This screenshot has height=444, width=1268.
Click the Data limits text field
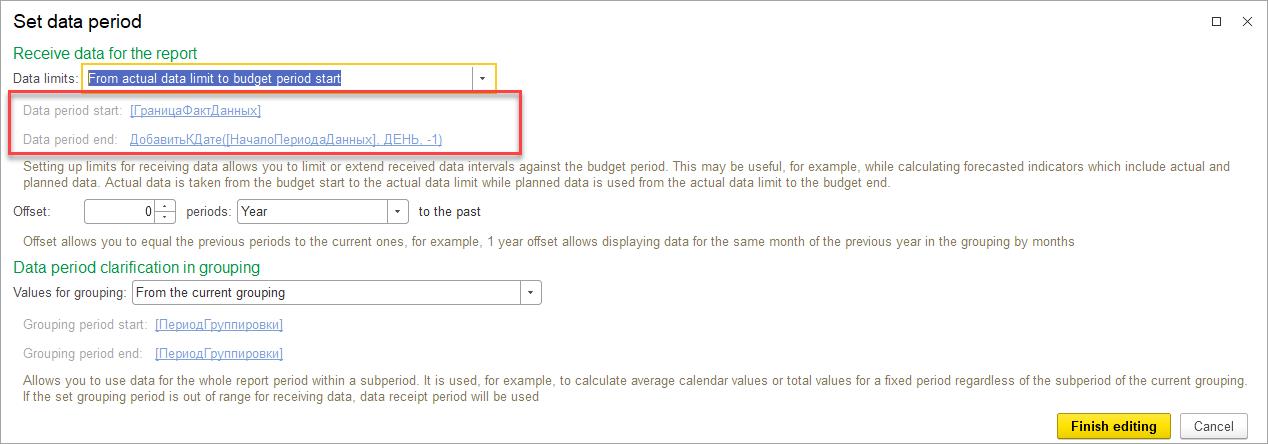pyautogui.click(x=278, y=78)
